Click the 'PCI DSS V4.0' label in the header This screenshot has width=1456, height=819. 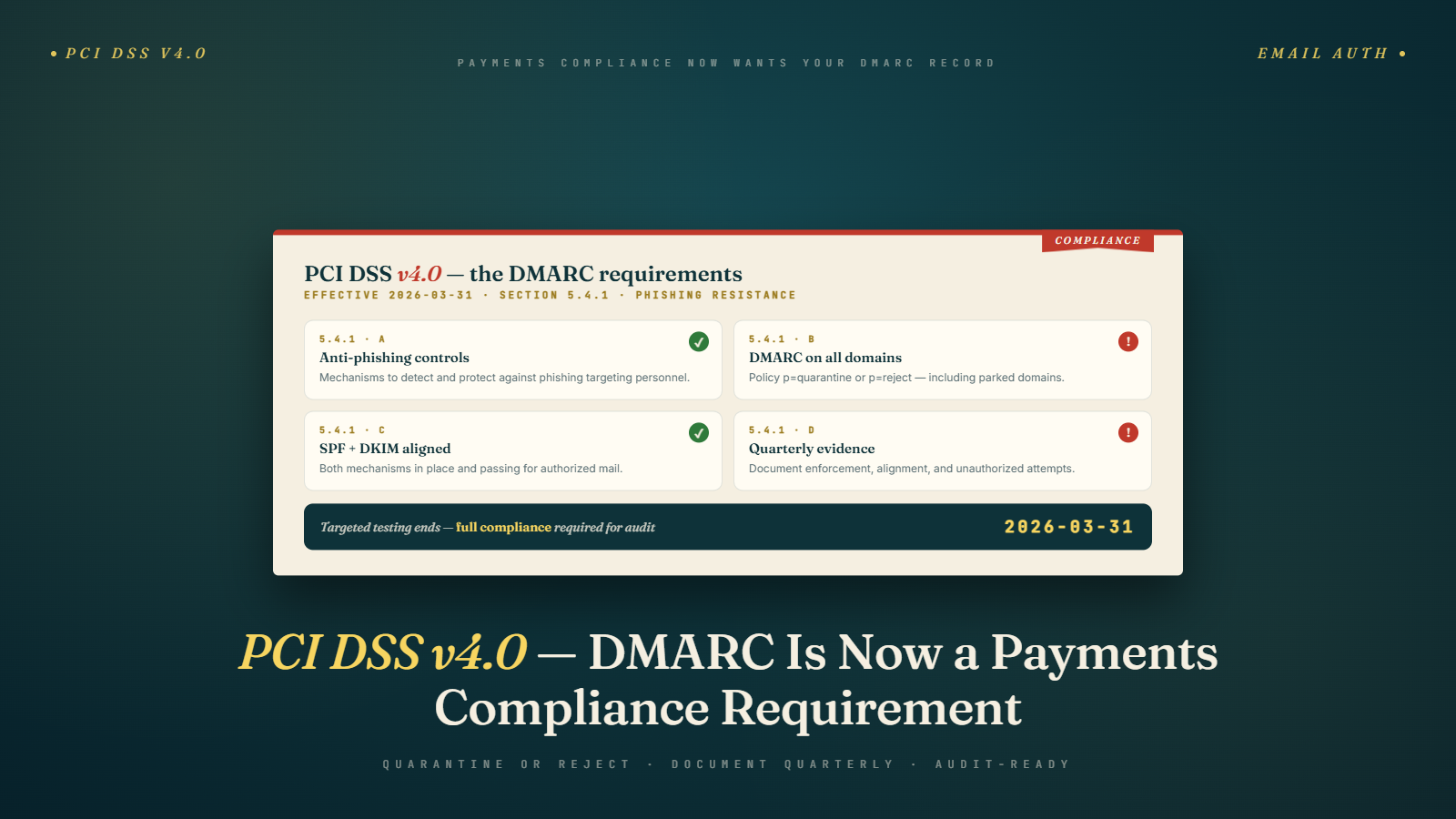(x=136, y=54)
